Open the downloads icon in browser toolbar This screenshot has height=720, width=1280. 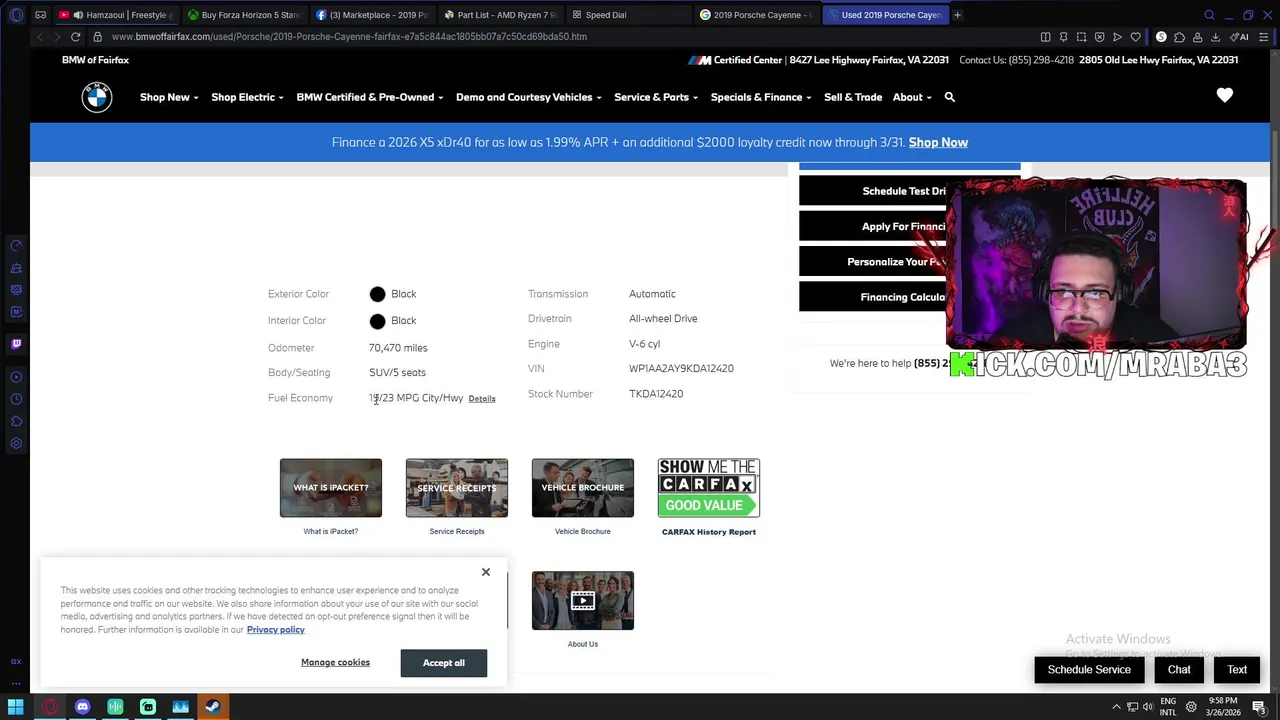1215,37
